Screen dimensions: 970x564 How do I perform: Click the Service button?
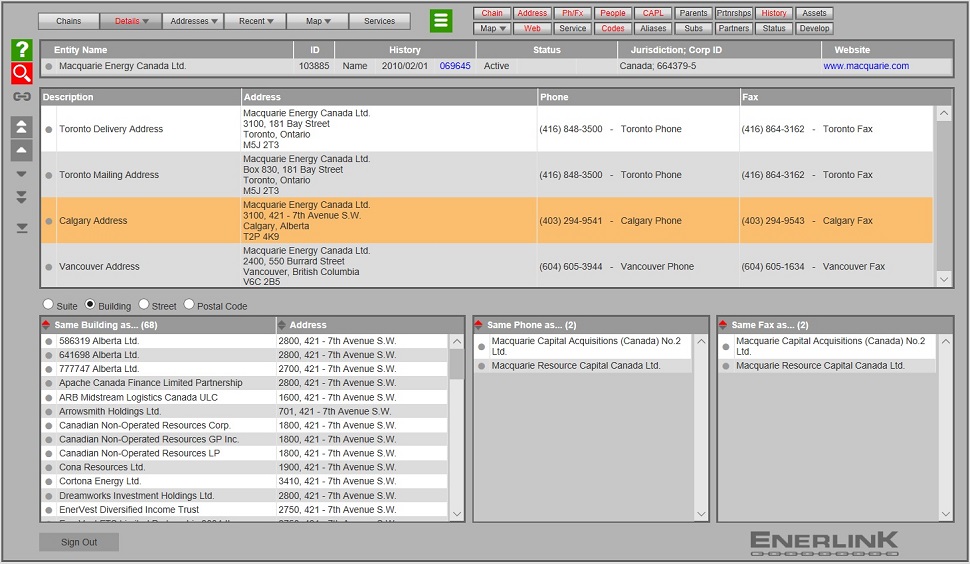pos(572,28)
